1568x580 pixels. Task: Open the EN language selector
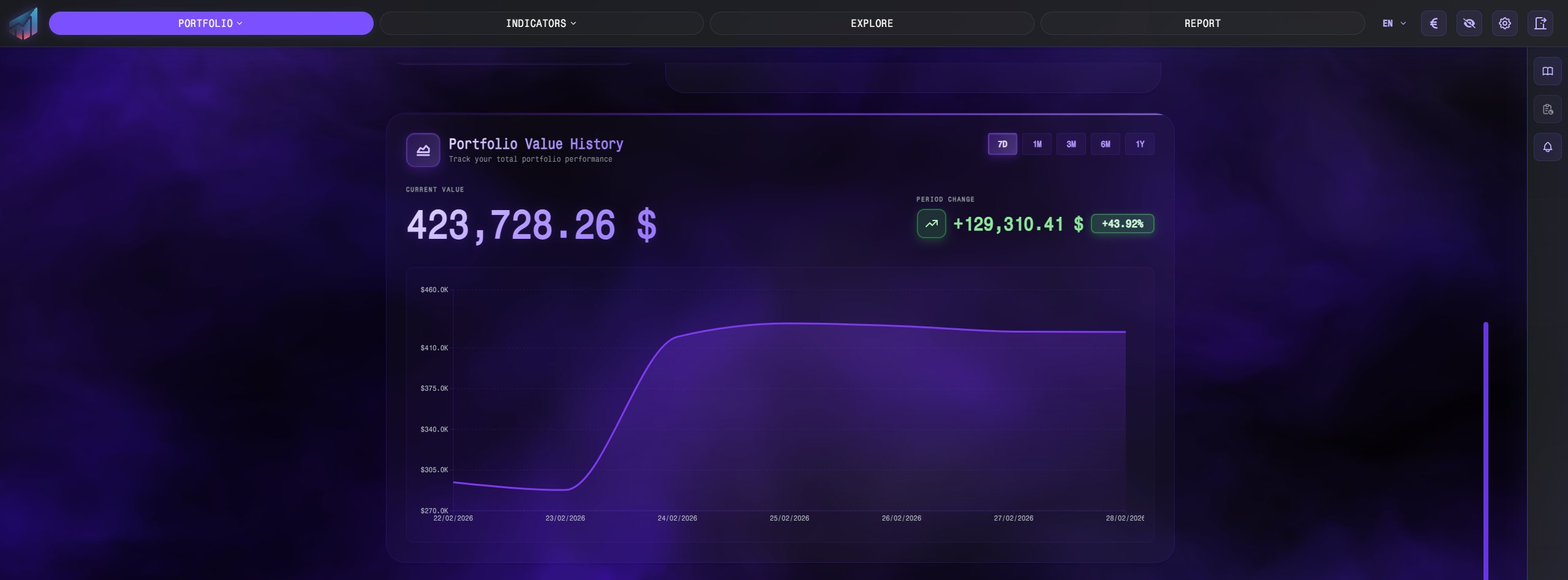[x=1393, y=23]
